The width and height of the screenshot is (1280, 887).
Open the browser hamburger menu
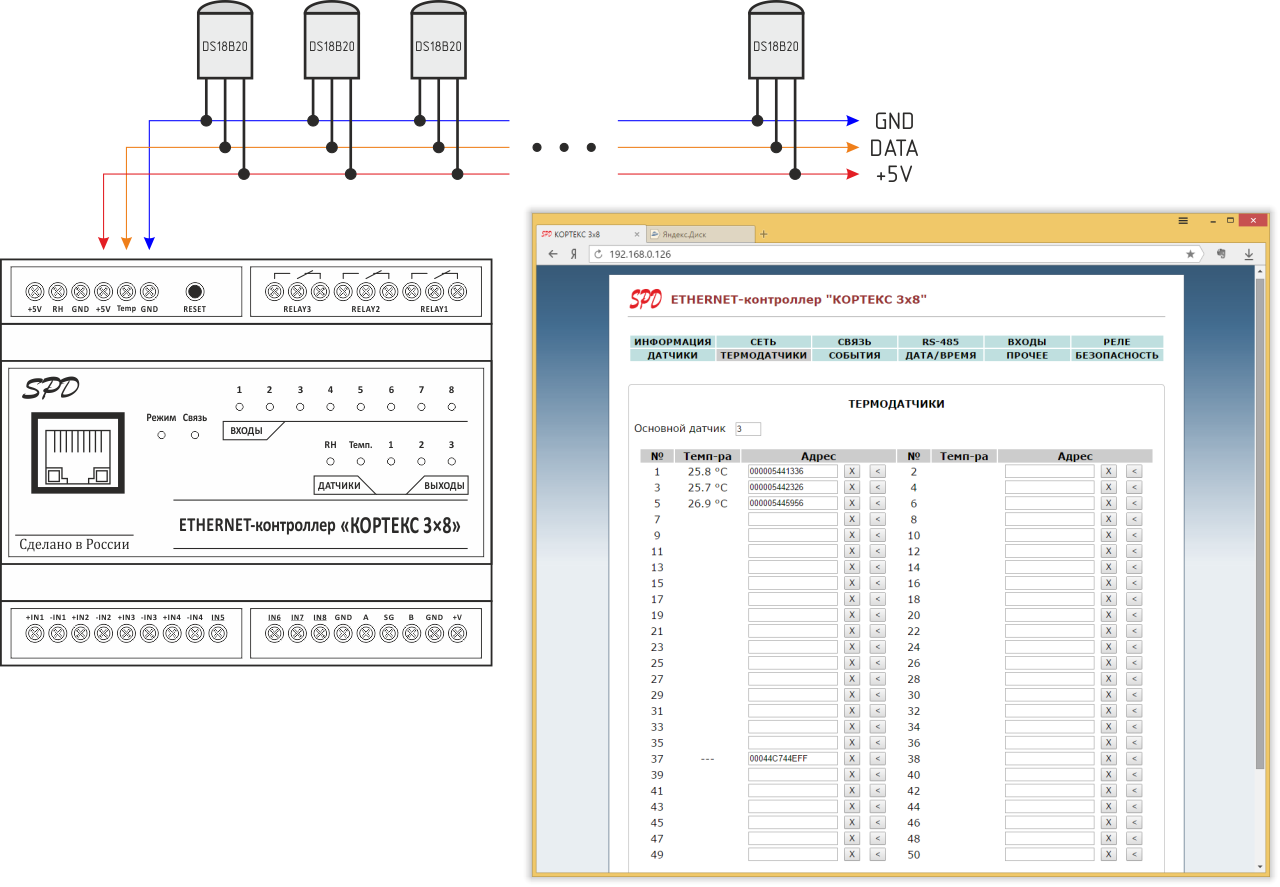[1183, 220]
